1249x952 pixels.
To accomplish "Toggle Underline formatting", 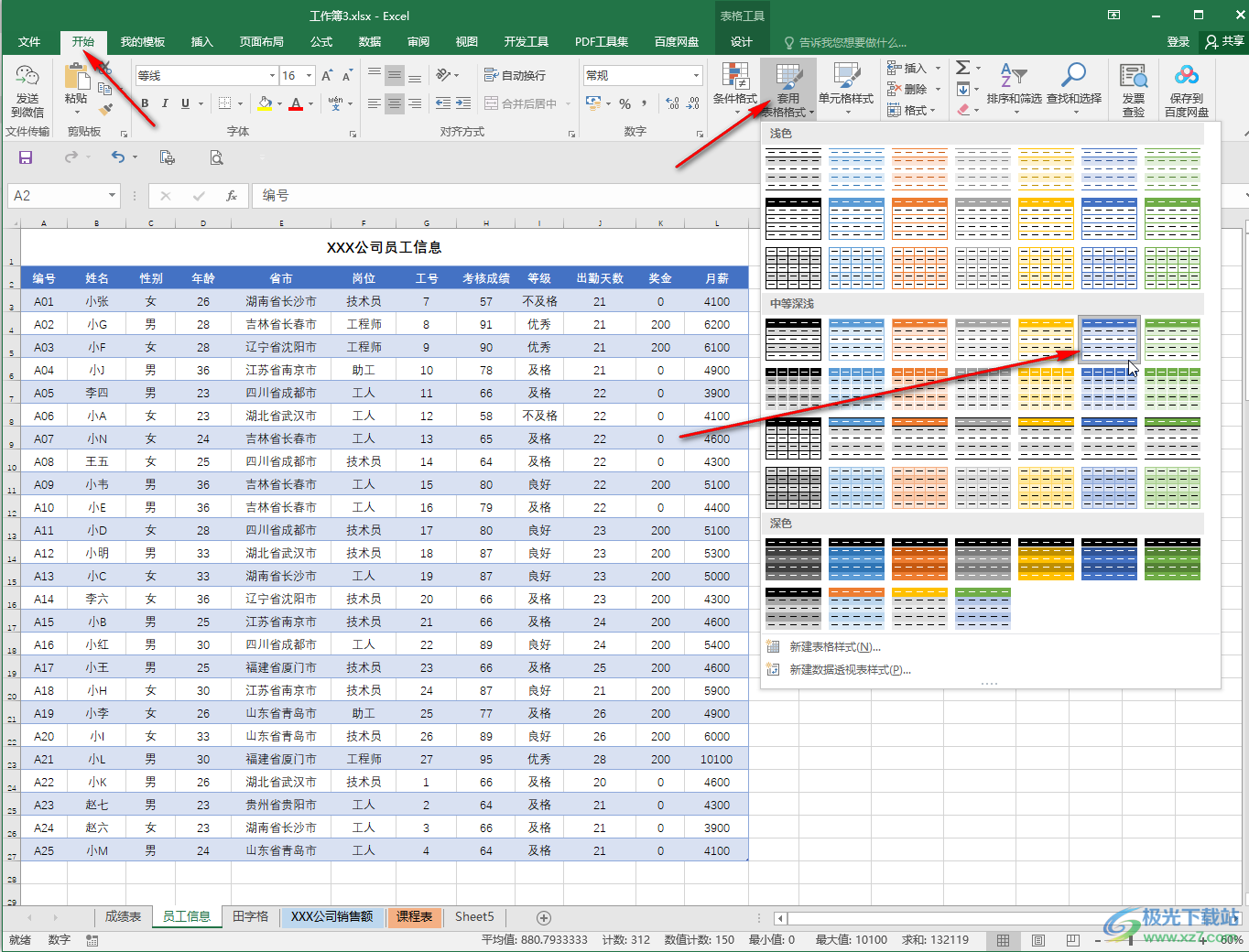I will [x=185, y=103].
